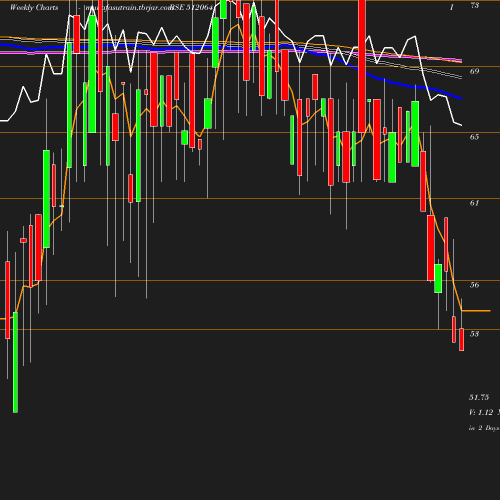Click the last price value 51.75
500x500 pixels.
point(479,397)
